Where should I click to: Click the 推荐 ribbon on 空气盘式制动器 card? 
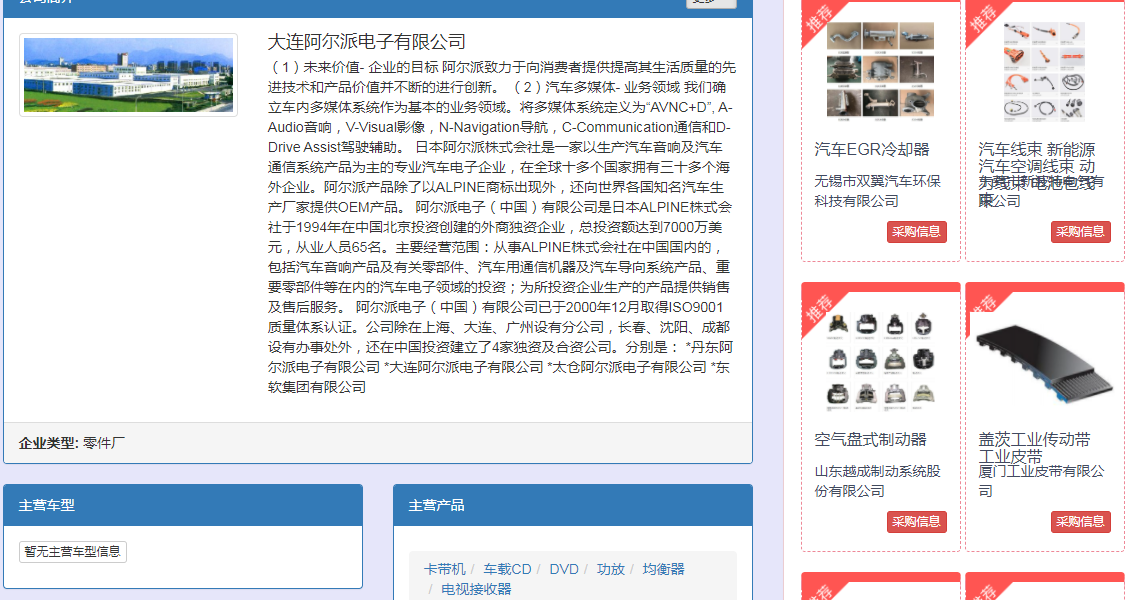click(821, 308)
